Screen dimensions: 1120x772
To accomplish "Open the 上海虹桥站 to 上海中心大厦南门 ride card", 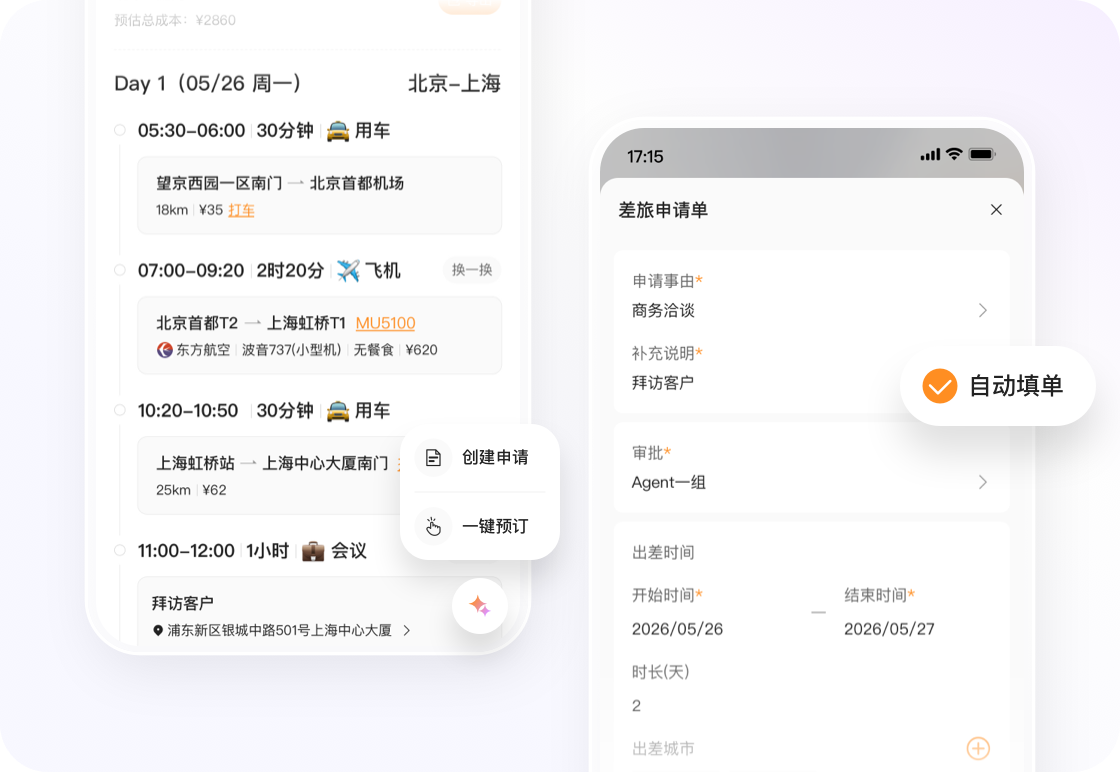I will pos(319,476).
